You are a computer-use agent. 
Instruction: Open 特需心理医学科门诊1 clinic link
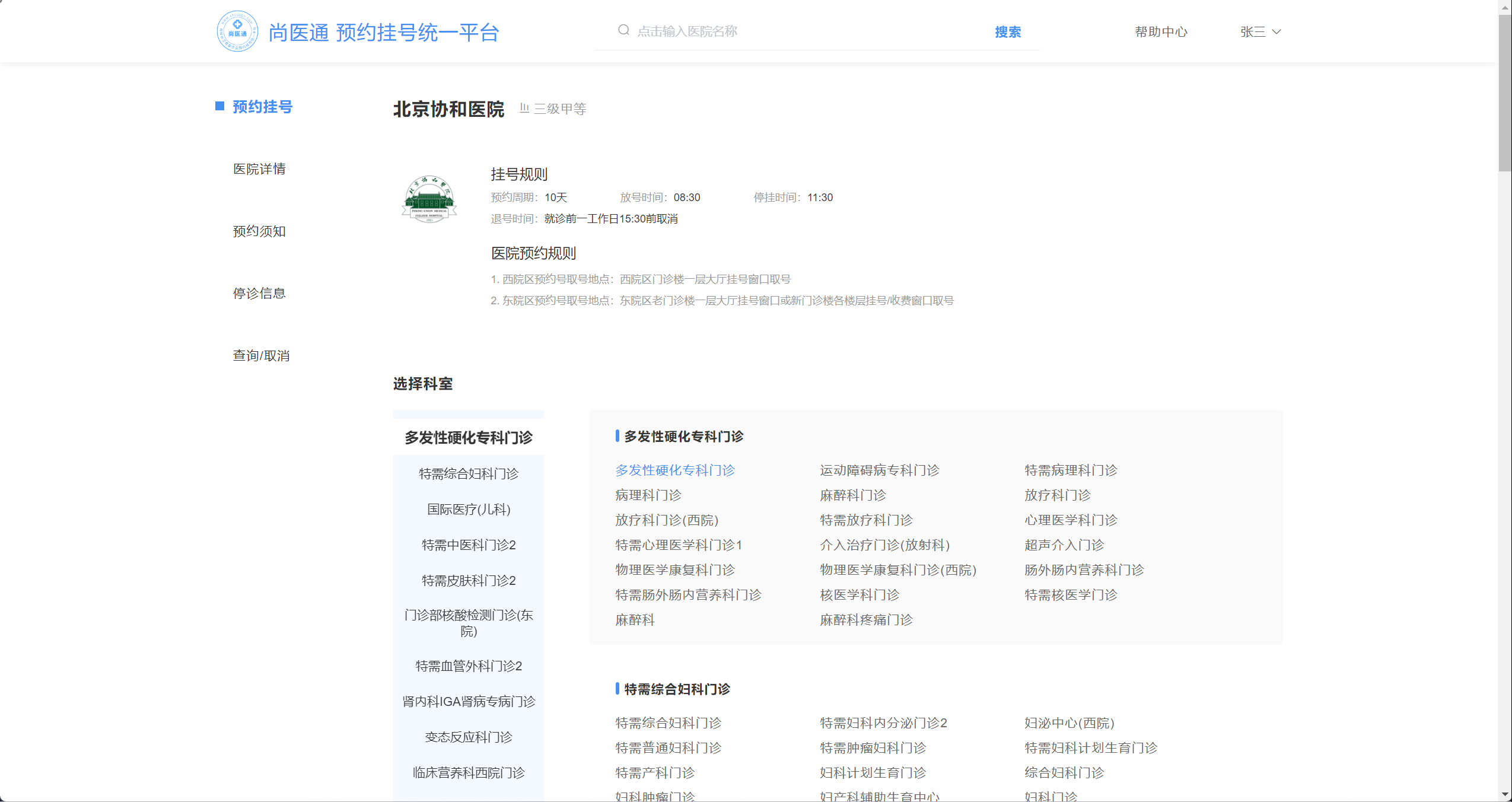679,545
